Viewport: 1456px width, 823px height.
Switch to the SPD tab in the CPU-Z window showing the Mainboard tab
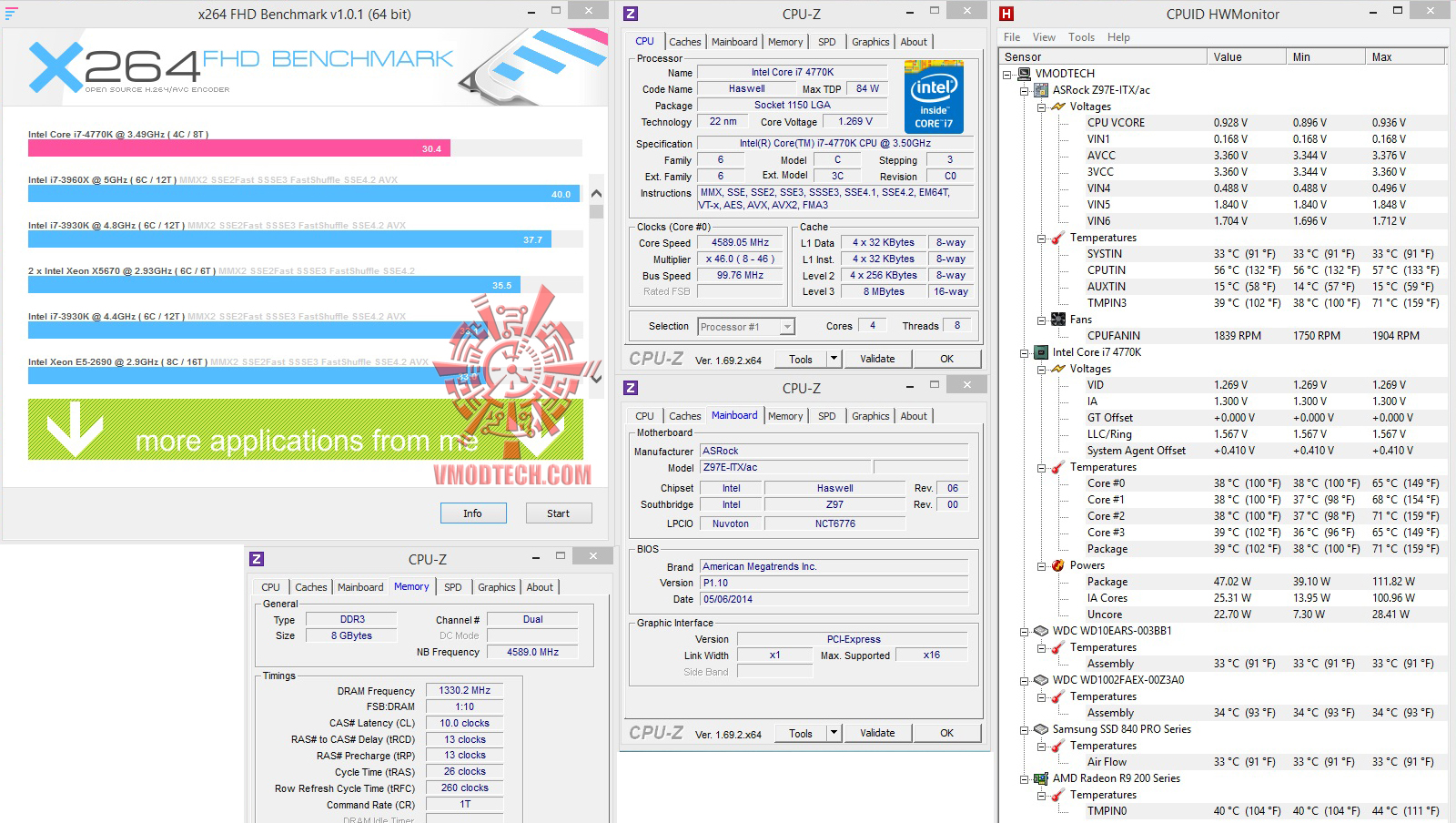point(826,416)
